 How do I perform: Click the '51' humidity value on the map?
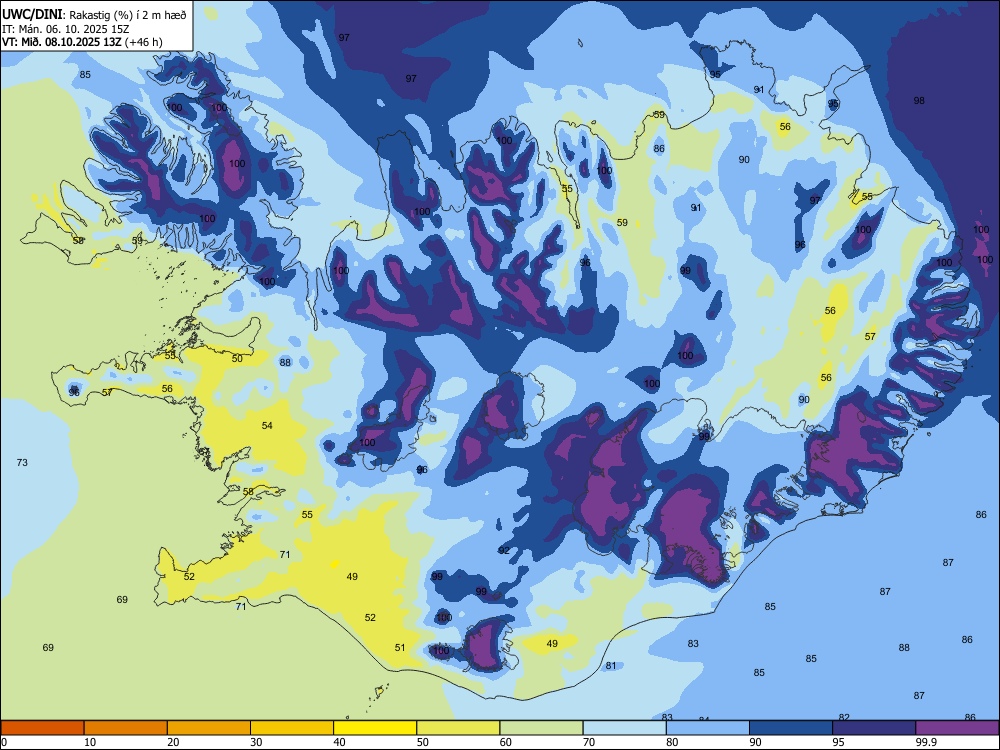(400, 647)
